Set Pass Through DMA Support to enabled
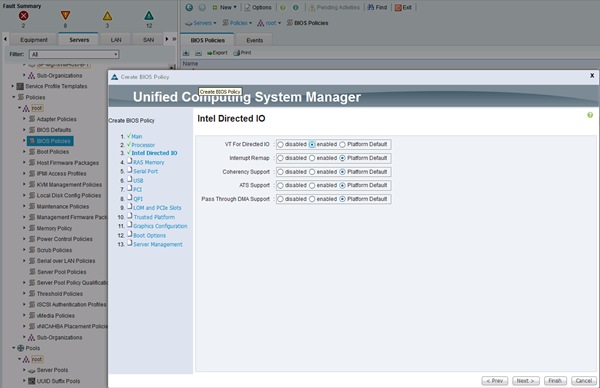The height and width of the screenshot is (388, 600). pyautogui.click(x=312, y=199)
